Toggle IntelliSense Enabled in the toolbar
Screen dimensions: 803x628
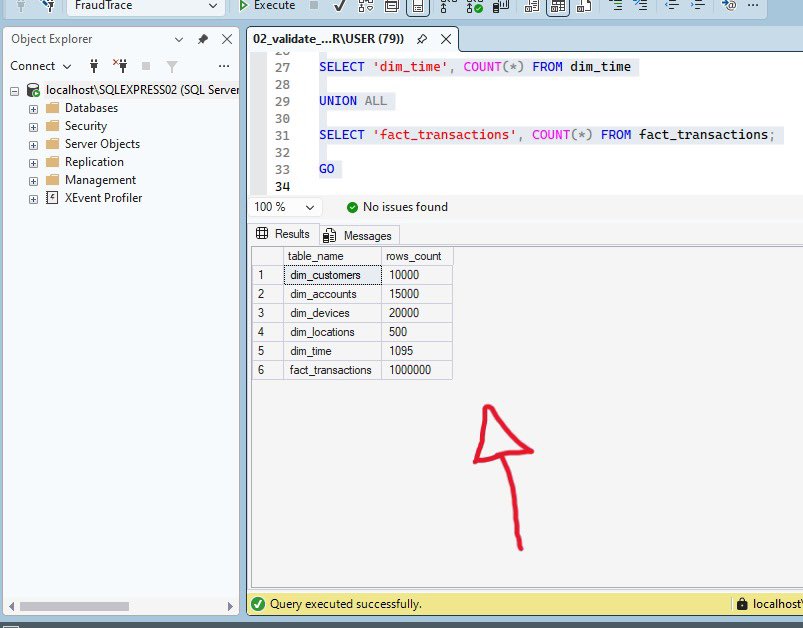[x=418, y=6]
